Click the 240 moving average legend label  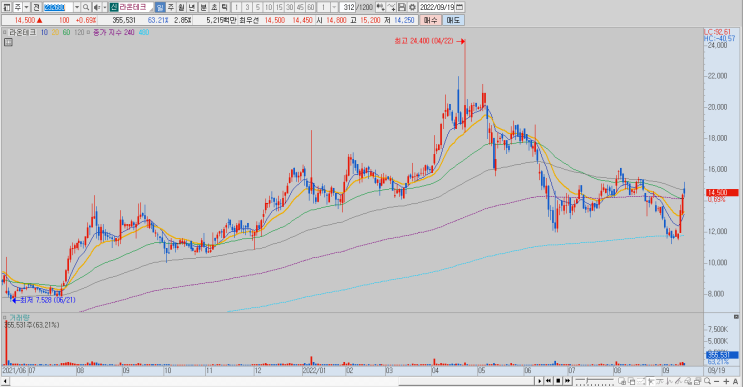(129, 32)
